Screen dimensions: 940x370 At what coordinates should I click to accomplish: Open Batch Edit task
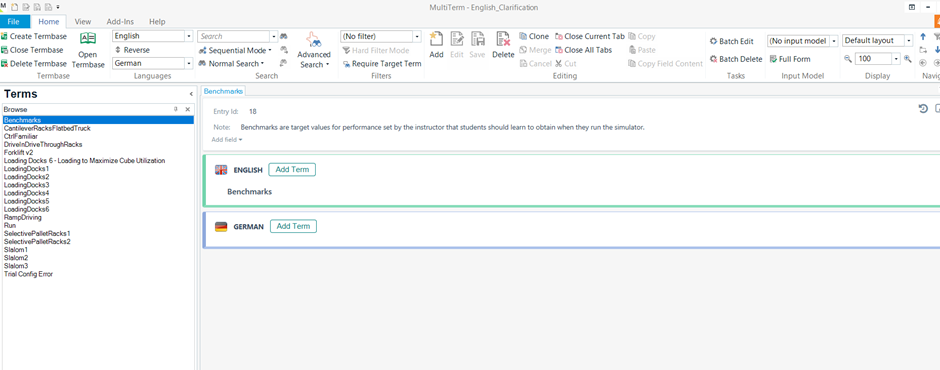pos(731,41)
